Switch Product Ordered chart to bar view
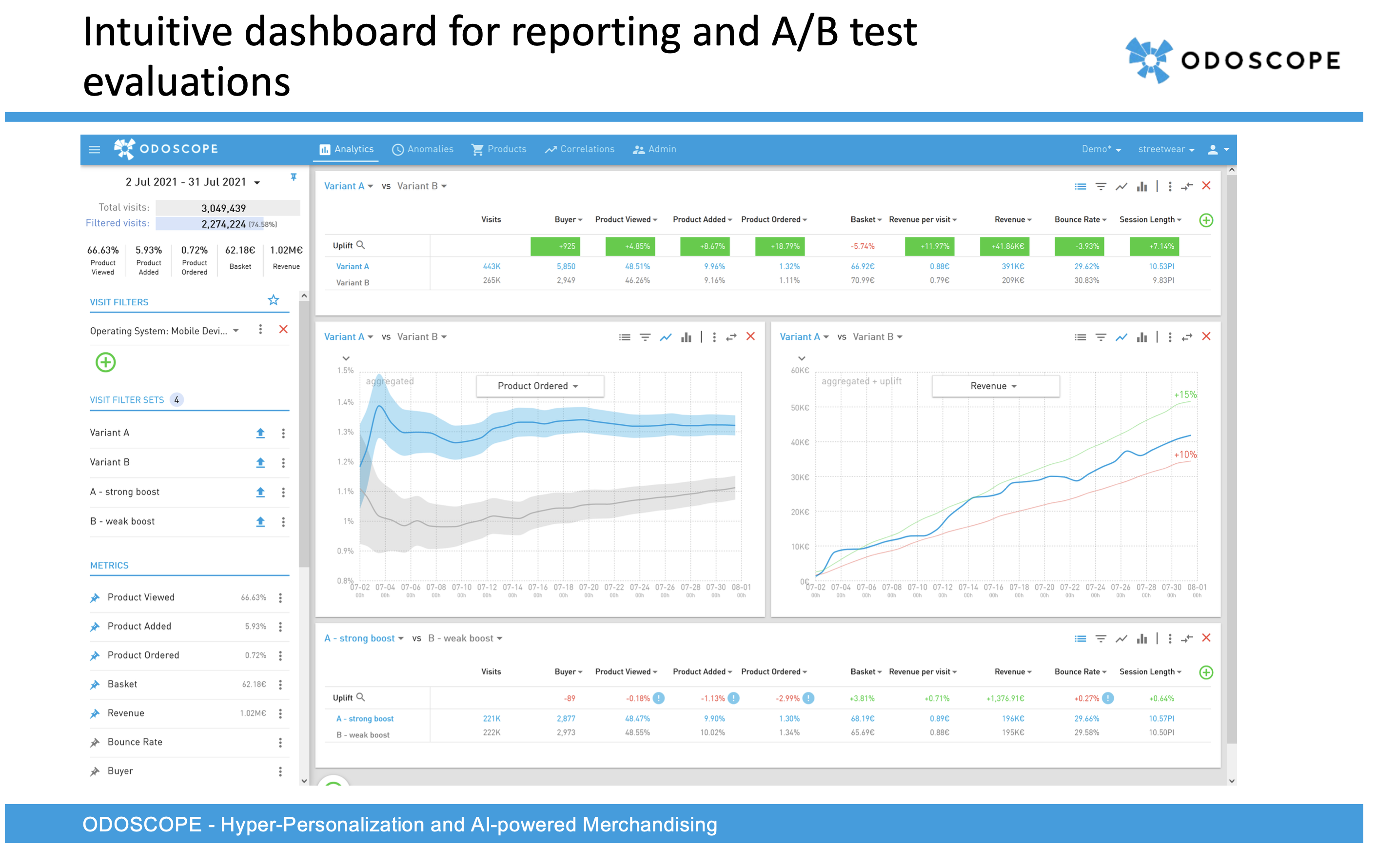 tap(686, 337)
